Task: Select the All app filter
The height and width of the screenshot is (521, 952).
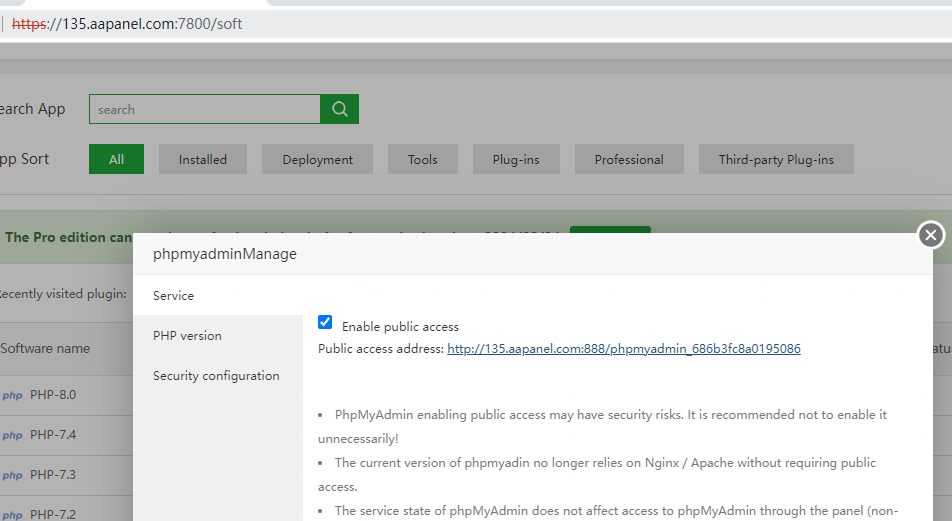Action: click(x=116, y=159)
